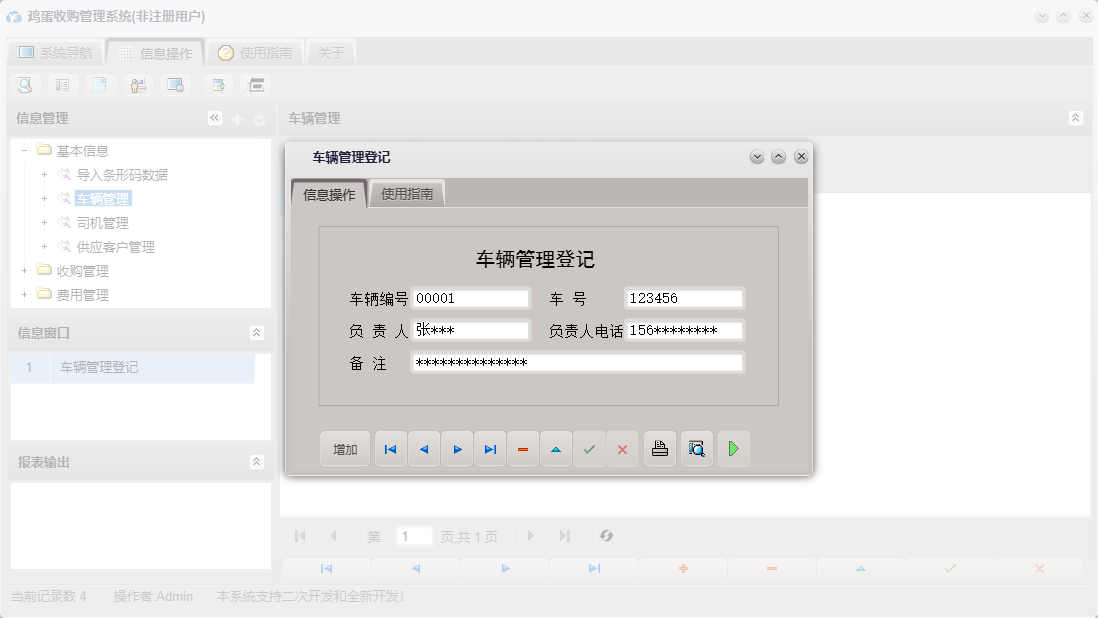This screenshot has height=618, width=1098.
Task: Cancel edits with the red X icon
Action: click(x=622, y=448)
